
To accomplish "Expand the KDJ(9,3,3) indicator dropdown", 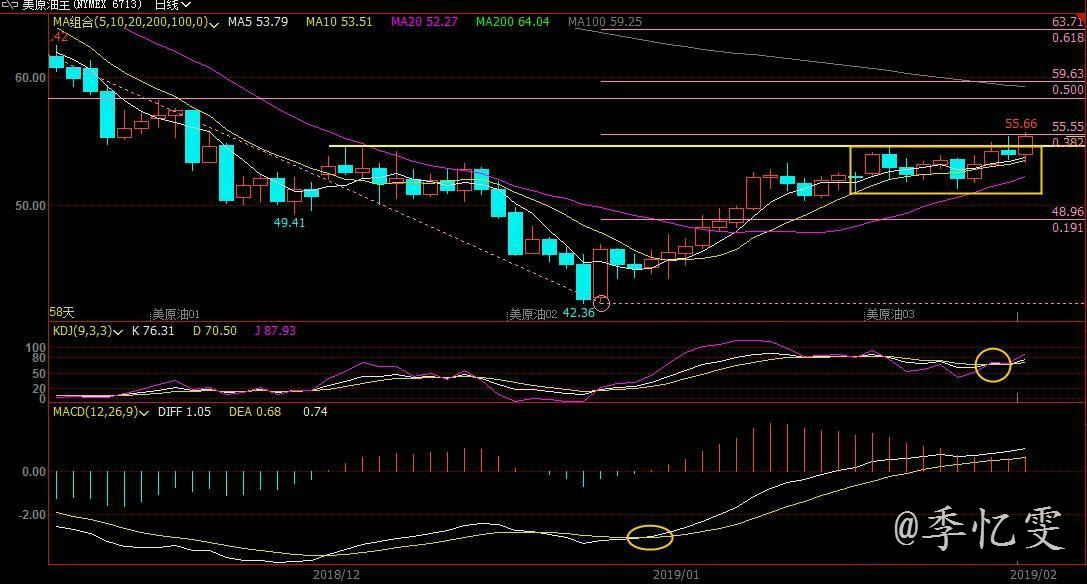I will point(119,331).
